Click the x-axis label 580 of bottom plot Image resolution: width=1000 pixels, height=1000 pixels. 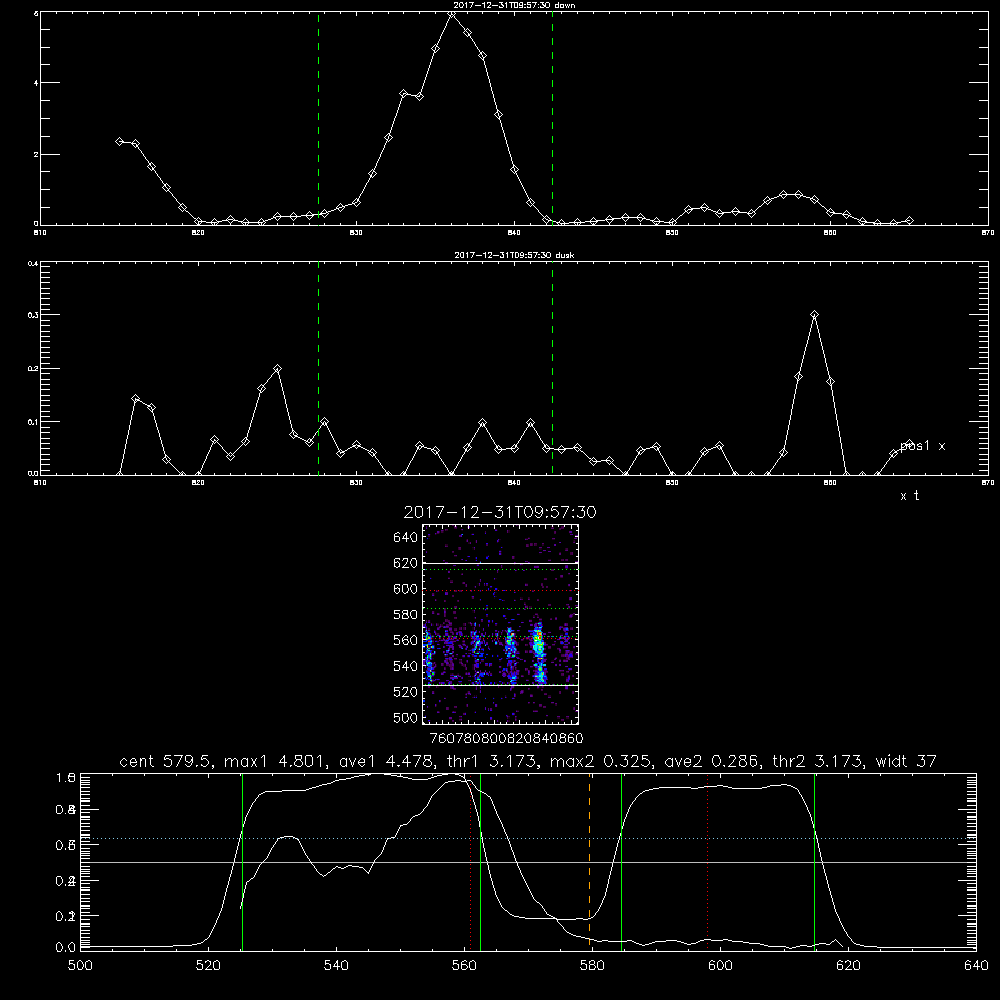pos(592,966)
